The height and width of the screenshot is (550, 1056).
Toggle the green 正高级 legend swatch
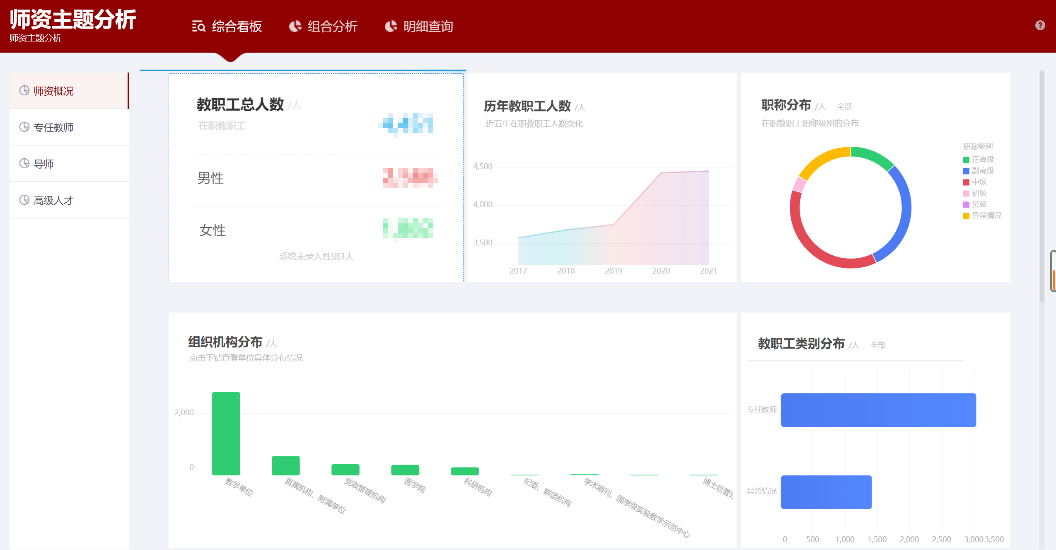[966, 160]
